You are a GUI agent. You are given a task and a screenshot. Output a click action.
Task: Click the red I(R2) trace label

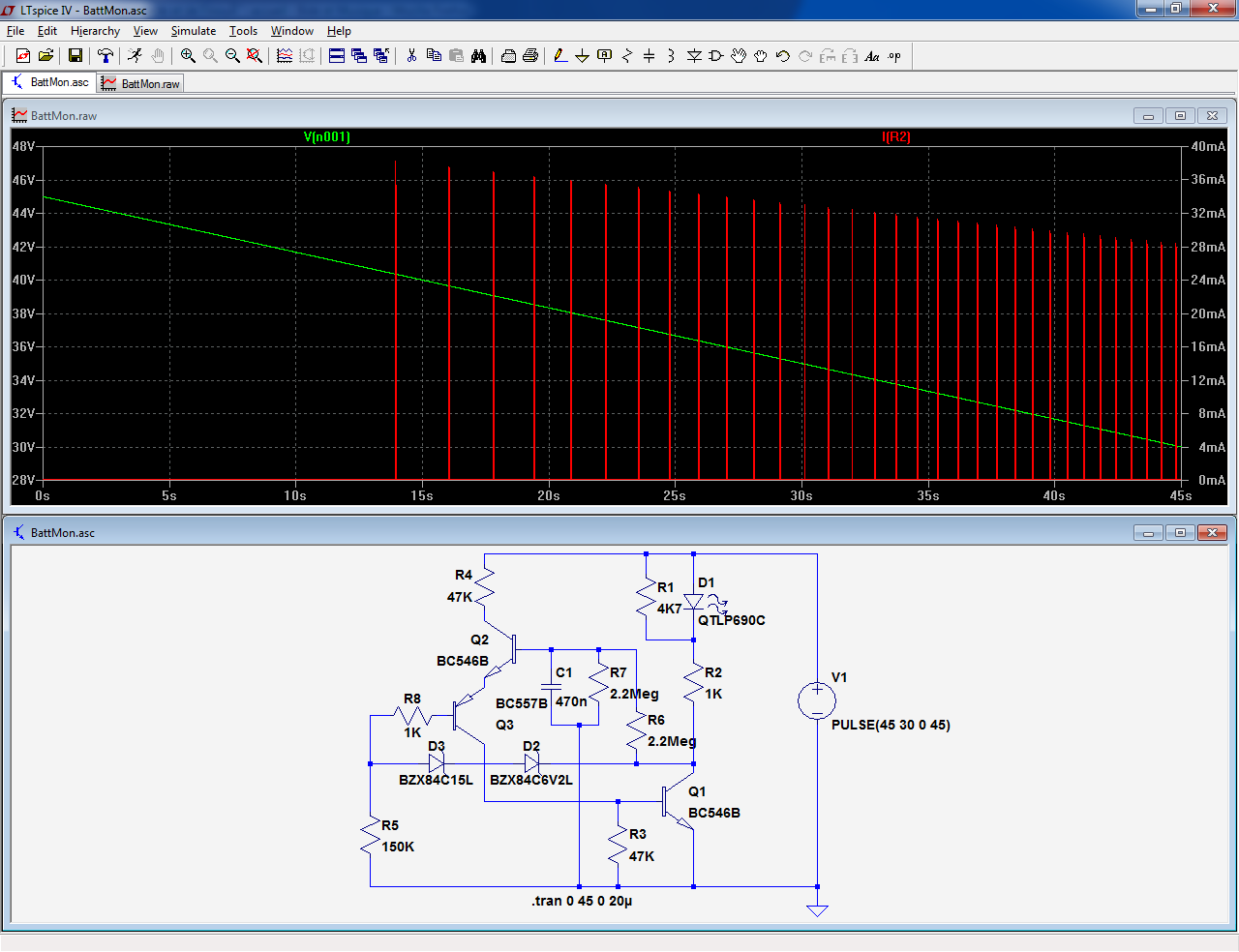895,136
